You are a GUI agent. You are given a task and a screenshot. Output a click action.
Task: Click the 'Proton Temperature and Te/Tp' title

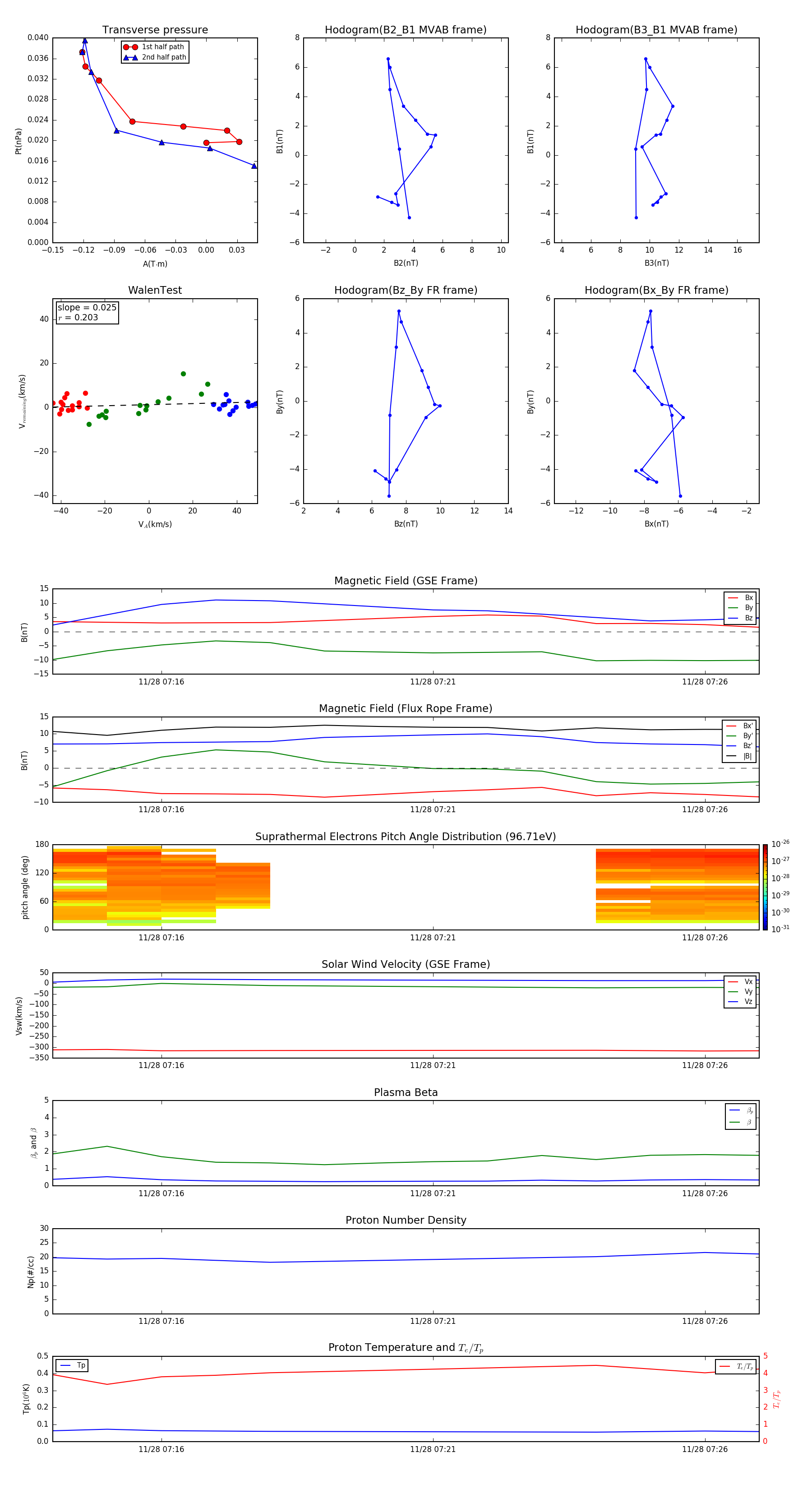[406, 1347]
